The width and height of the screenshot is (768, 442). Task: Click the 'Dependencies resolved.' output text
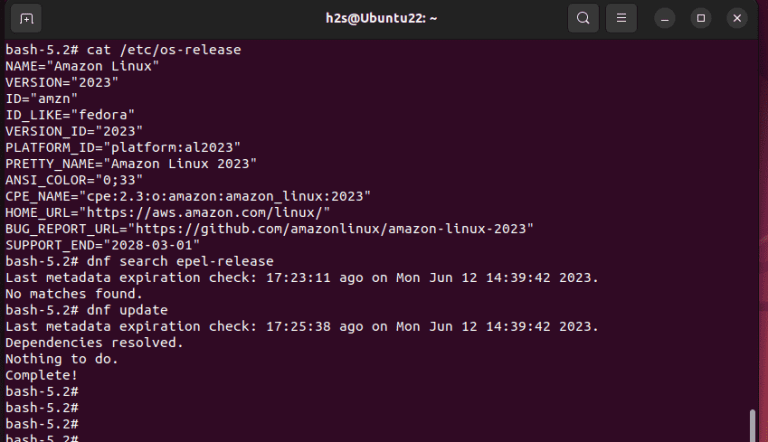click(94, 342)
